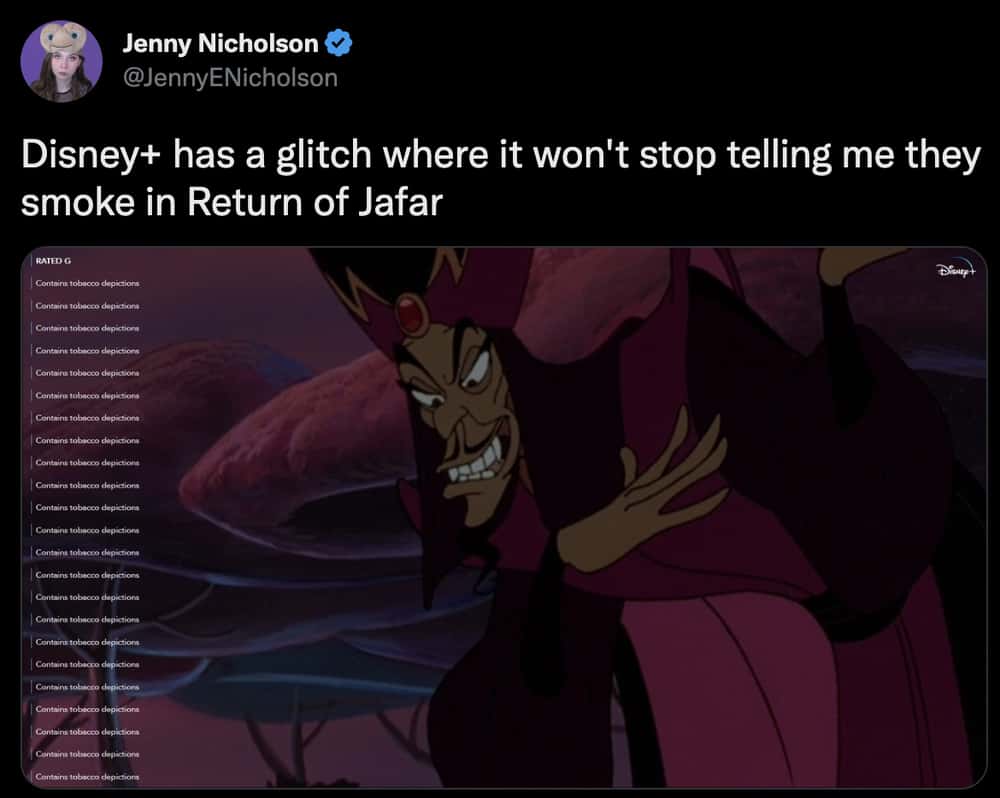1000x798 pixels.
Task: Click the blue verified checkmark badge
Action: (339, 43)
